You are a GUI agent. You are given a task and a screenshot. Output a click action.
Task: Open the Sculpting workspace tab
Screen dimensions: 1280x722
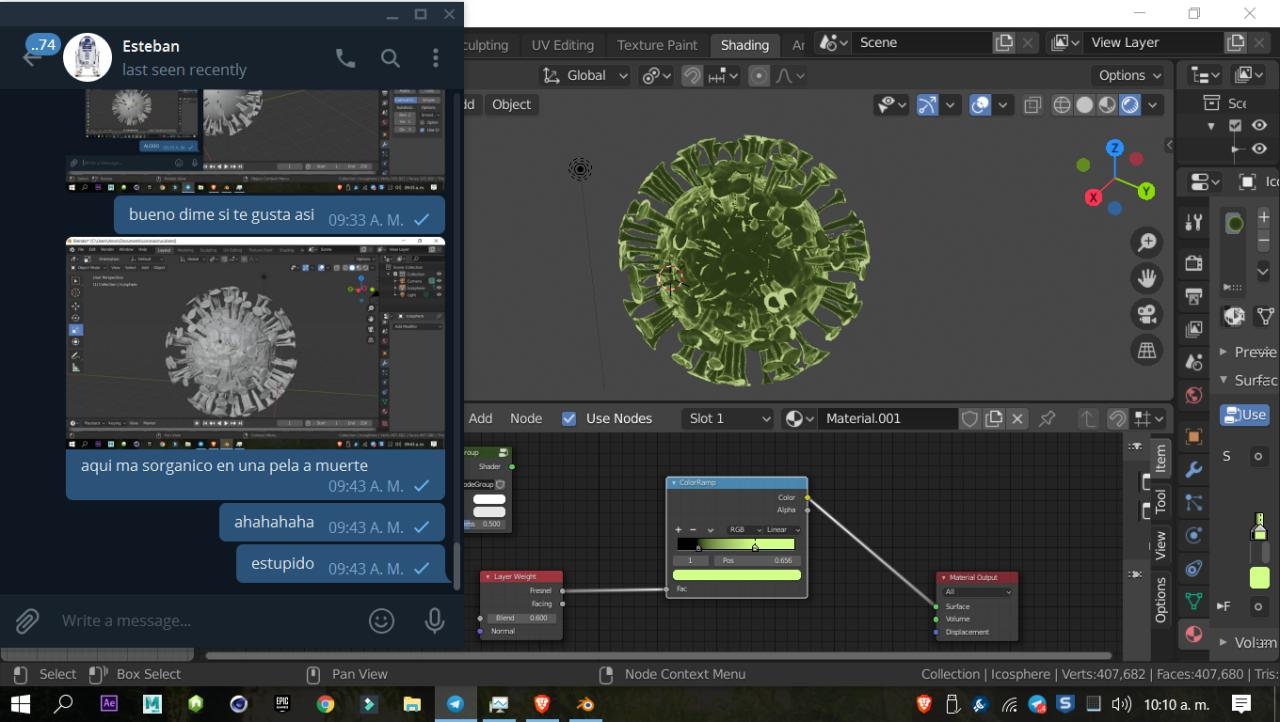(486, 45)
